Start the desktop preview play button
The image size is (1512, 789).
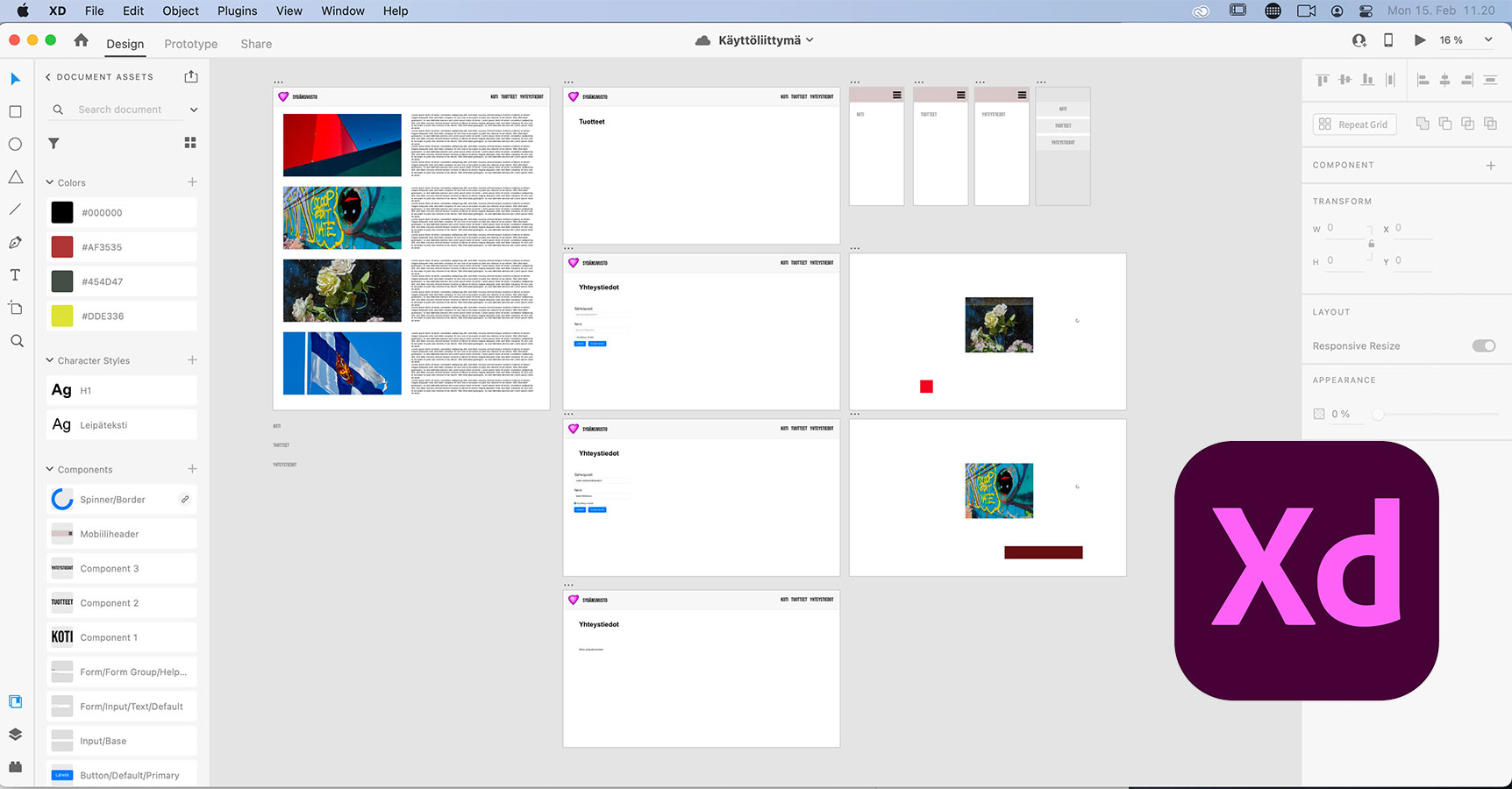click(1420, 40)
